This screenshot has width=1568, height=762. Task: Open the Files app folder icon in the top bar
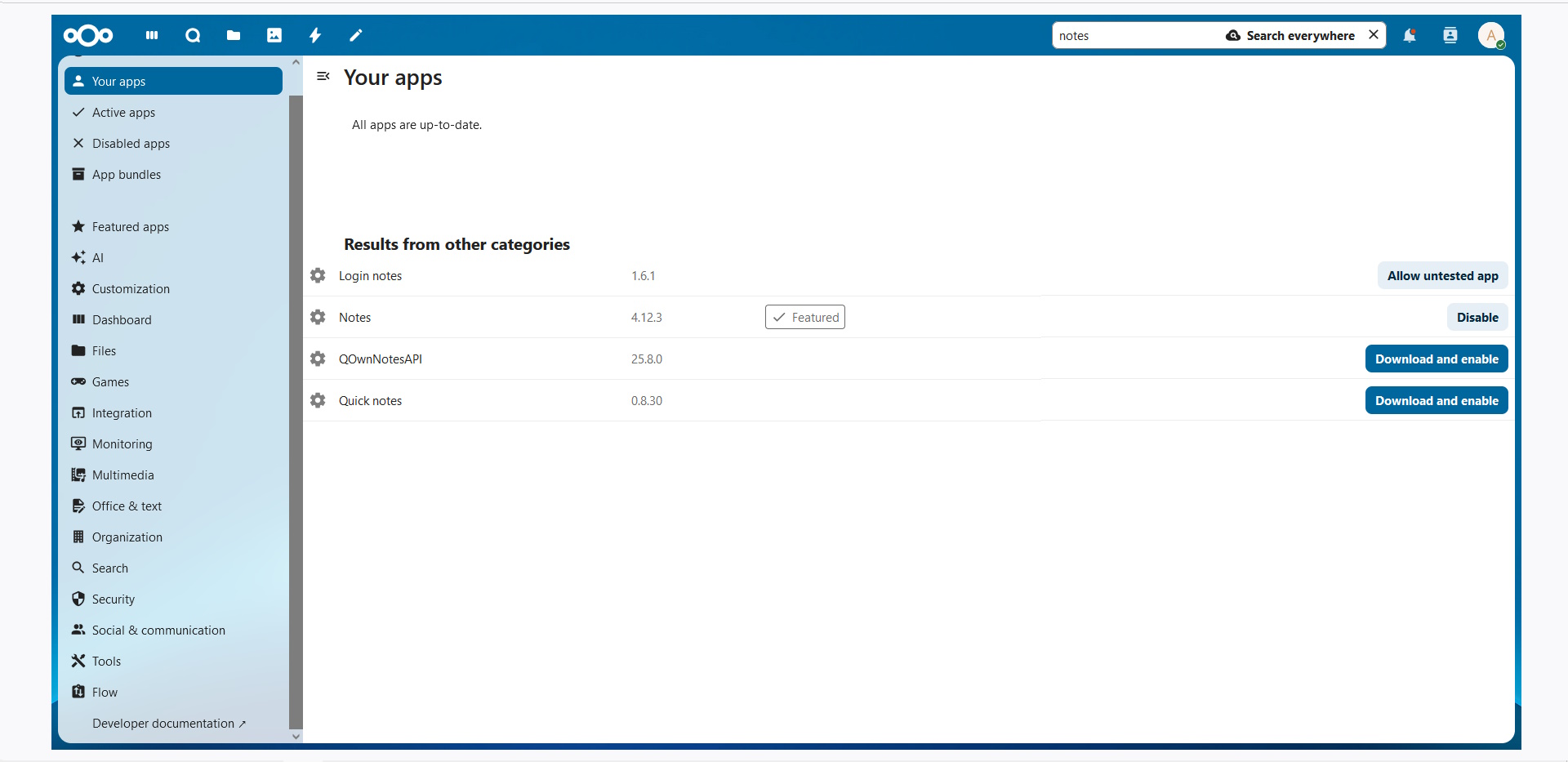point(234,35)
